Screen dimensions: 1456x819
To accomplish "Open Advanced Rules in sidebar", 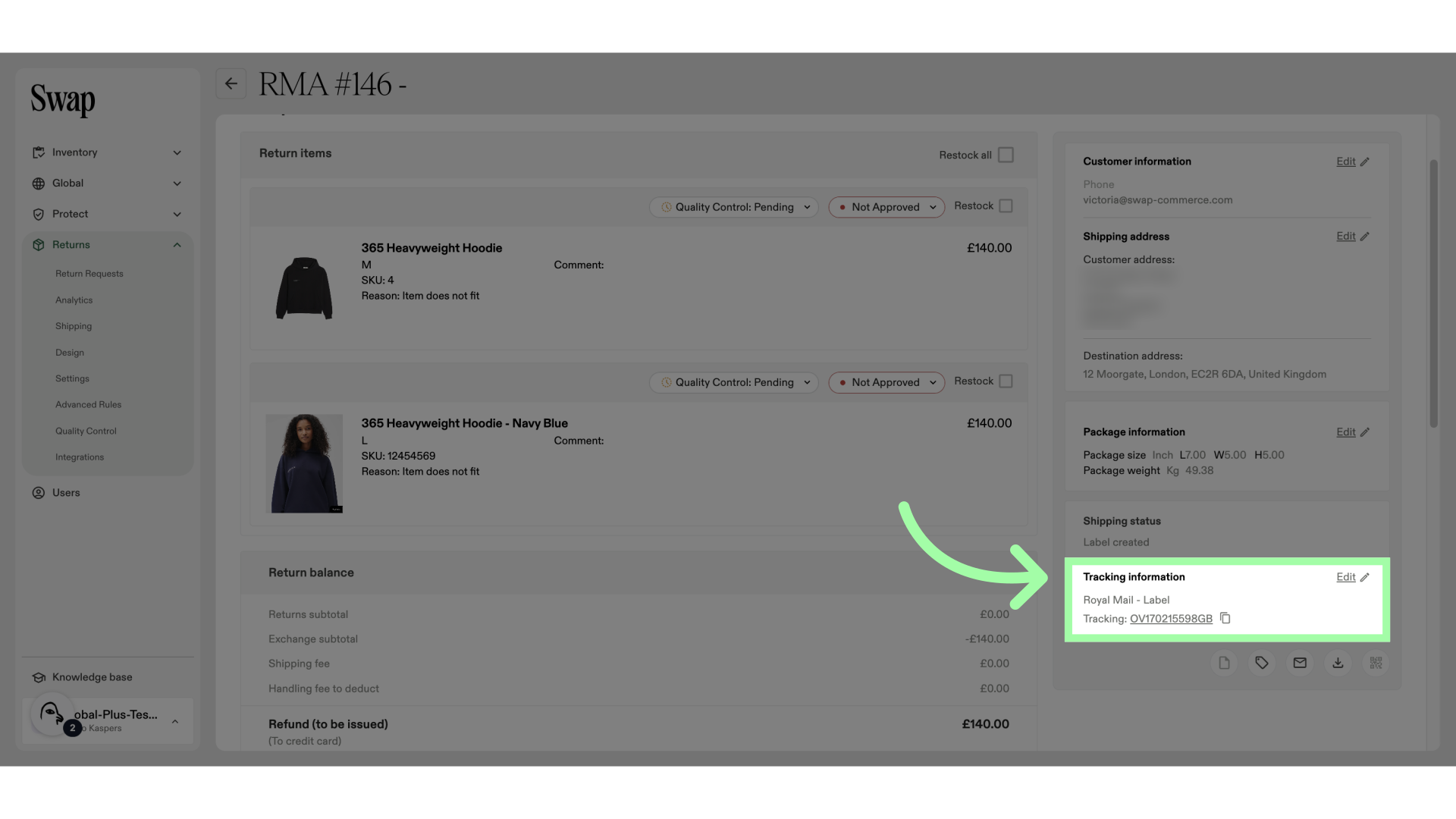I will (88, 405).
